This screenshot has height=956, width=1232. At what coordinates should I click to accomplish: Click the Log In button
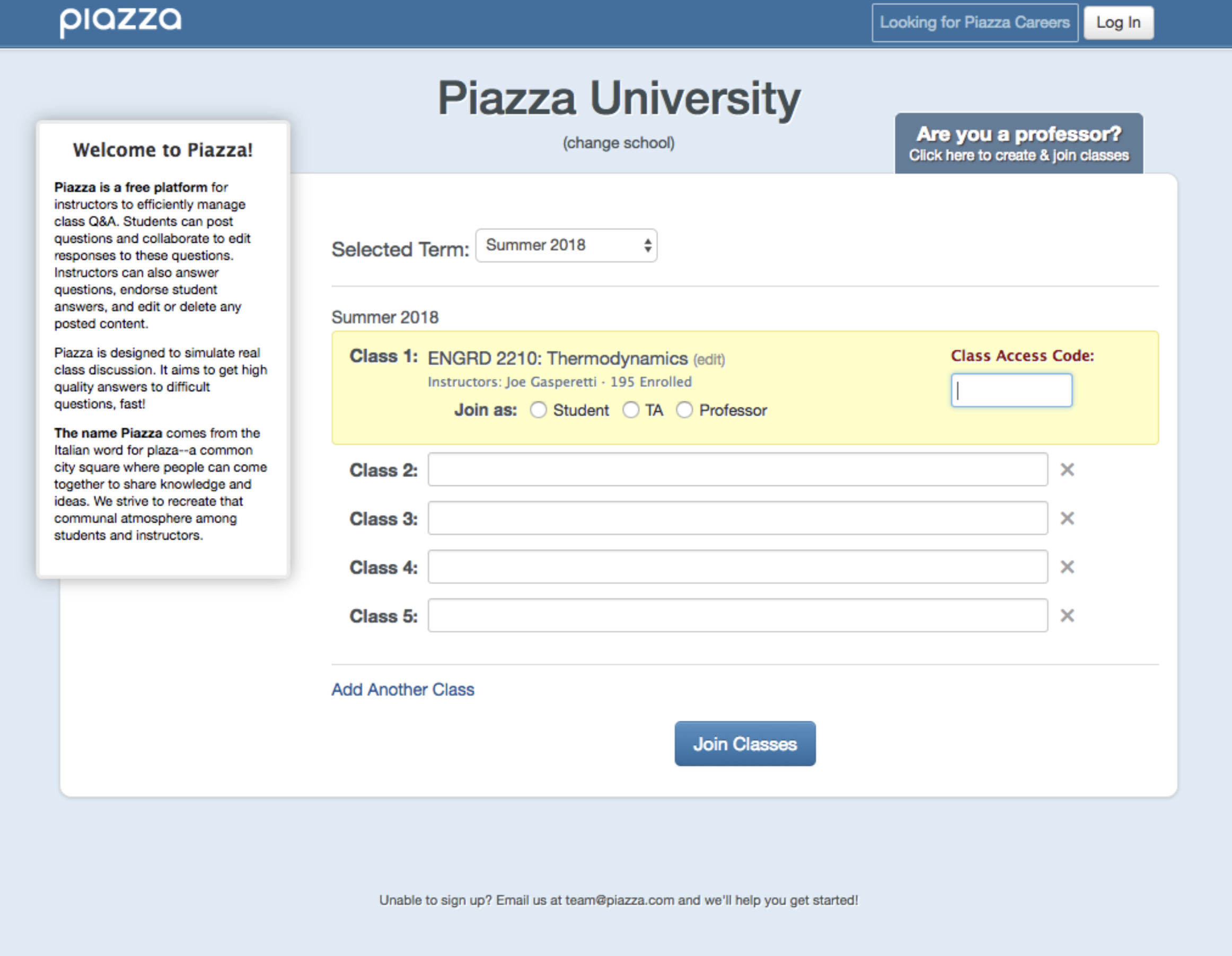(1118, 23)
